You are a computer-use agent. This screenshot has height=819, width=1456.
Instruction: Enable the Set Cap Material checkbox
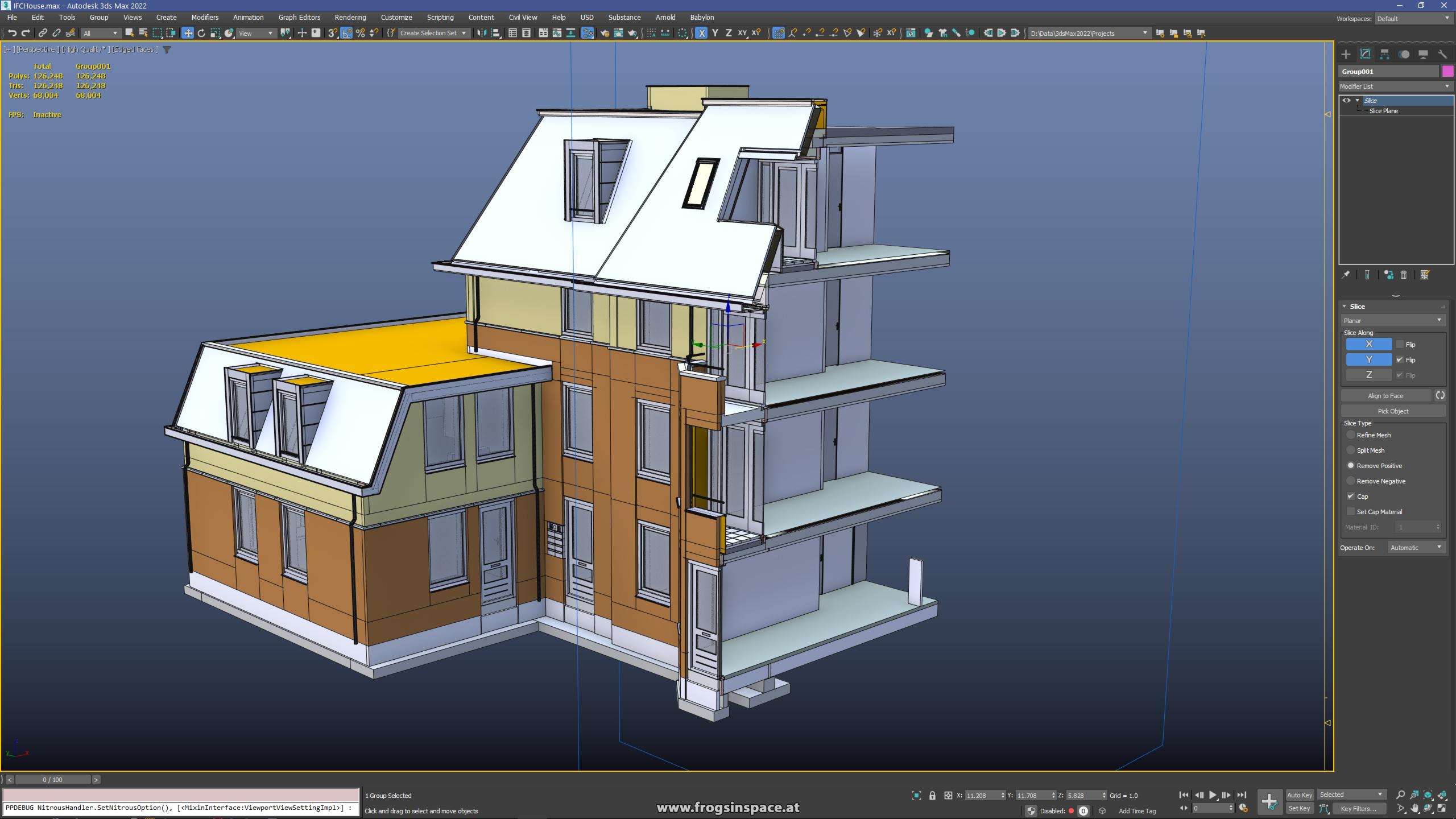click(x=1351, y=511)
